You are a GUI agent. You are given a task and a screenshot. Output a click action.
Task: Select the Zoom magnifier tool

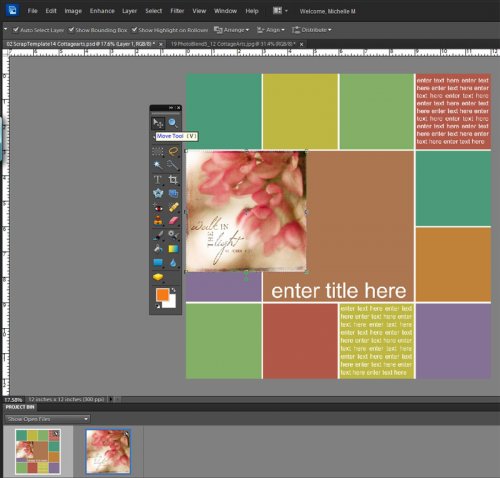pos(173,123)
